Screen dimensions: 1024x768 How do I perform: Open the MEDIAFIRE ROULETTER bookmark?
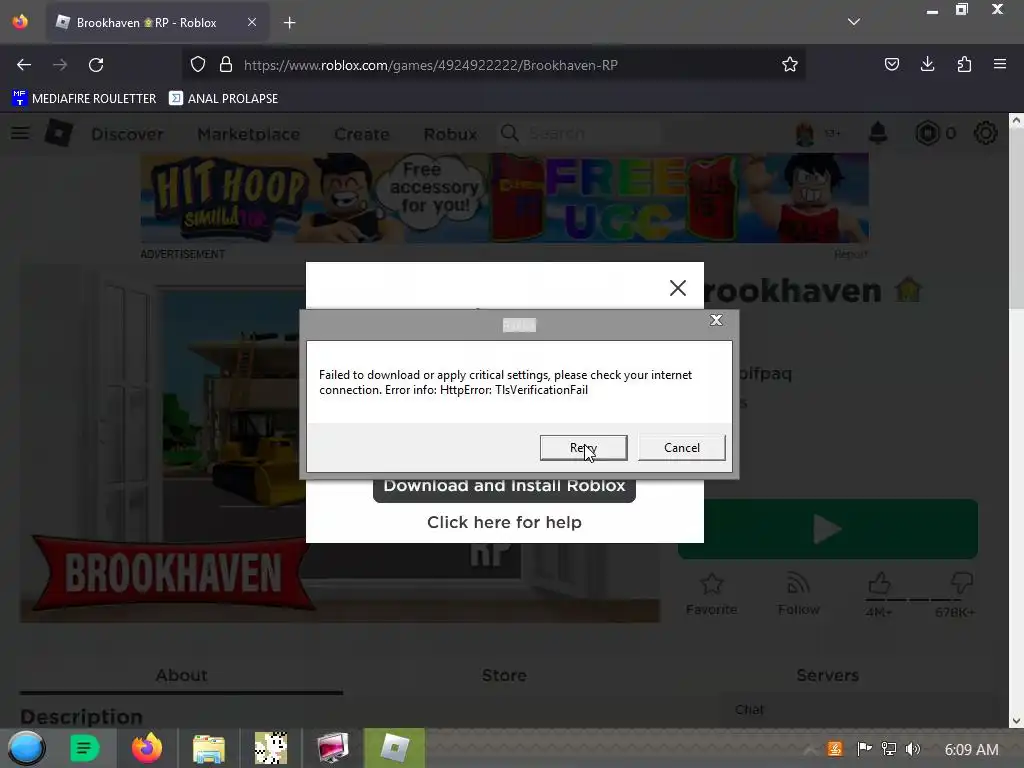[84, 99]
